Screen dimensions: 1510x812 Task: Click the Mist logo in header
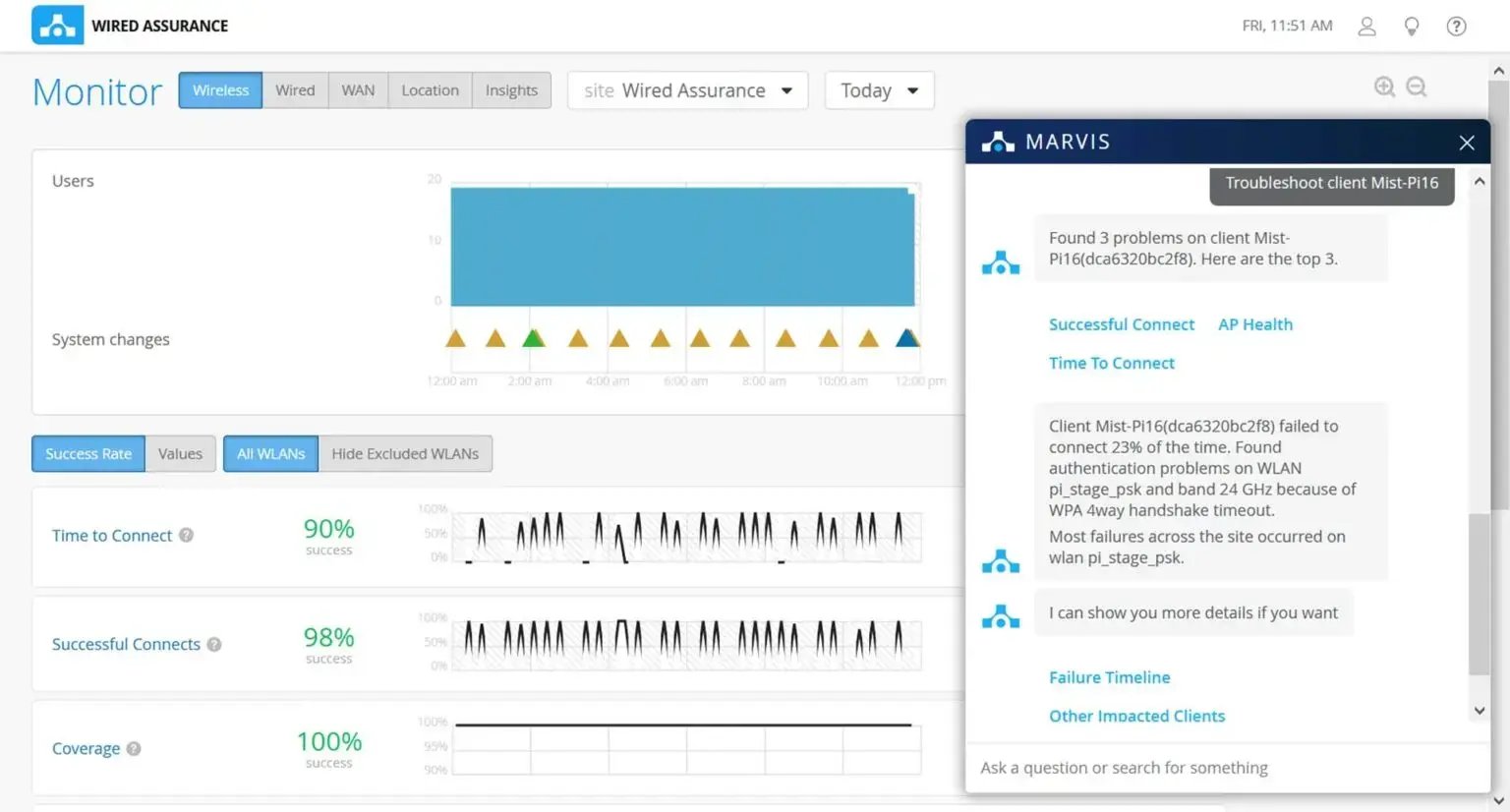57,26
